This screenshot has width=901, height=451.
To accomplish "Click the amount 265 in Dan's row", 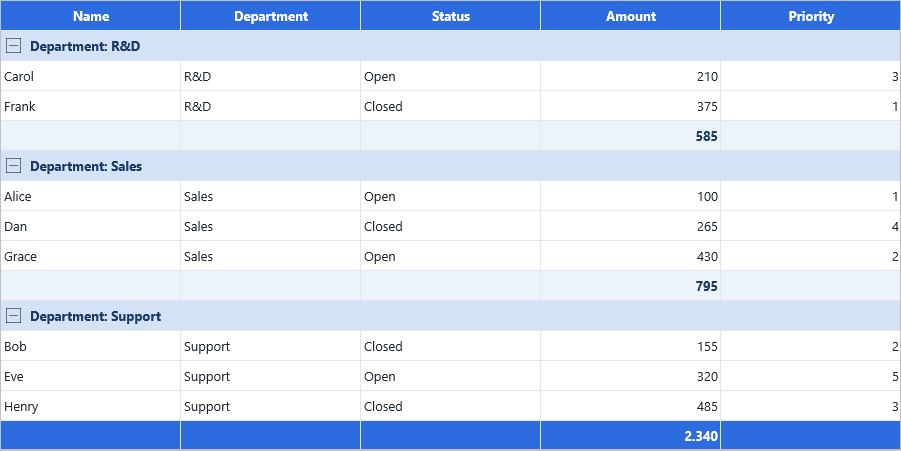I will point(630,226).
